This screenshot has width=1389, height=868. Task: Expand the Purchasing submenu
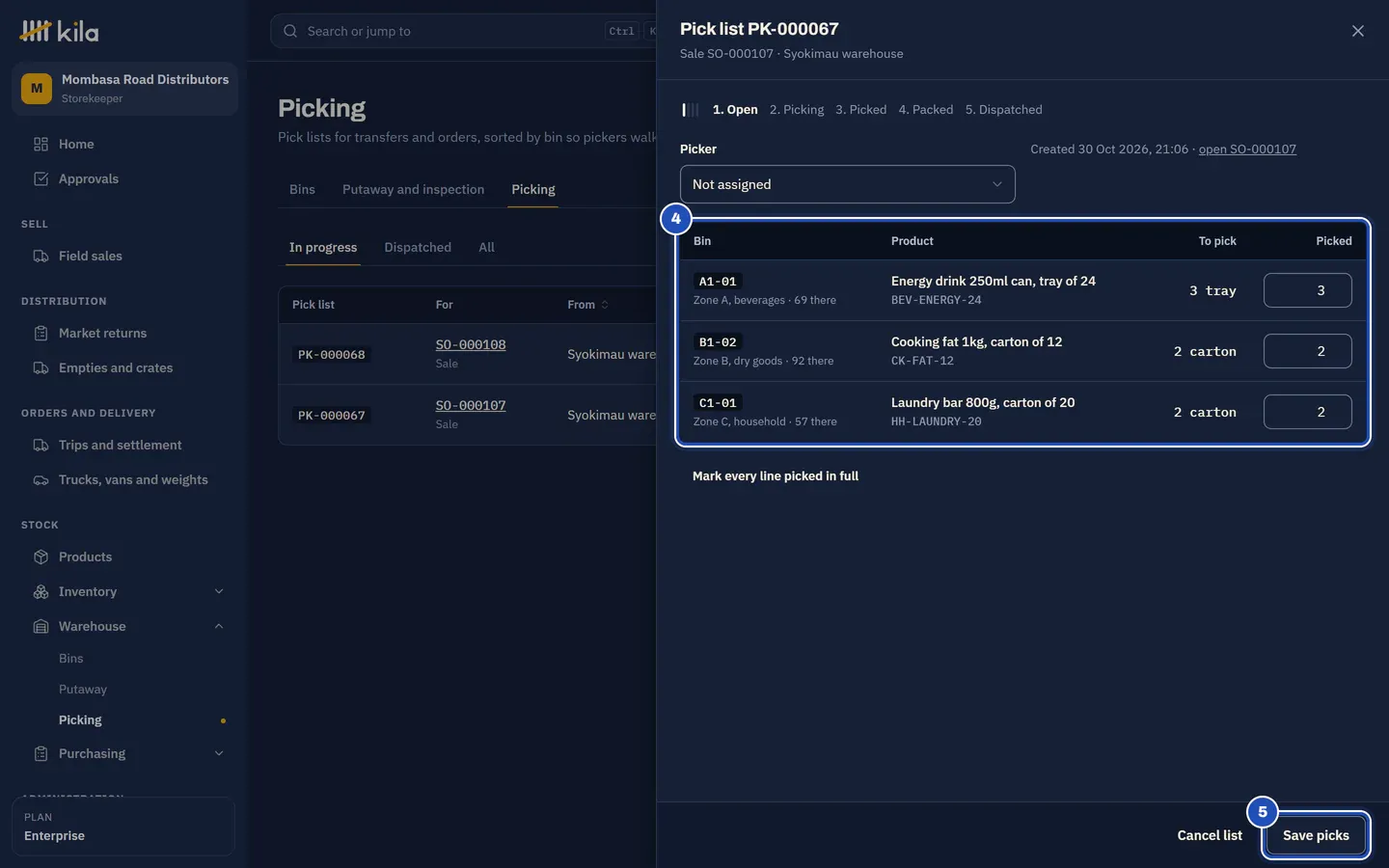tap(219, 753)
